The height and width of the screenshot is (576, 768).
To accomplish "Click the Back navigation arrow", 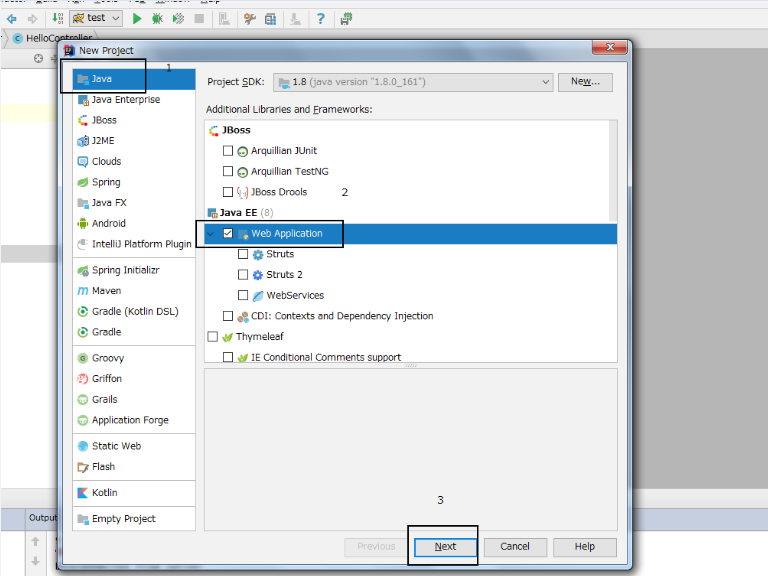I will tap(12, 19).
